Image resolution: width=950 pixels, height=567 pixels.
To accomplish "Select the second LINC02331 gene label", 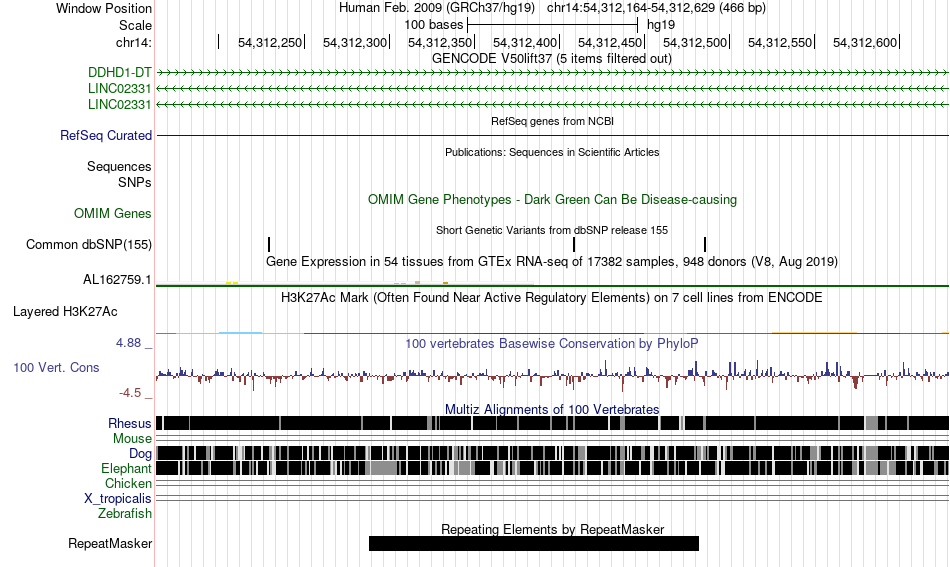I will tap(119, 104).
